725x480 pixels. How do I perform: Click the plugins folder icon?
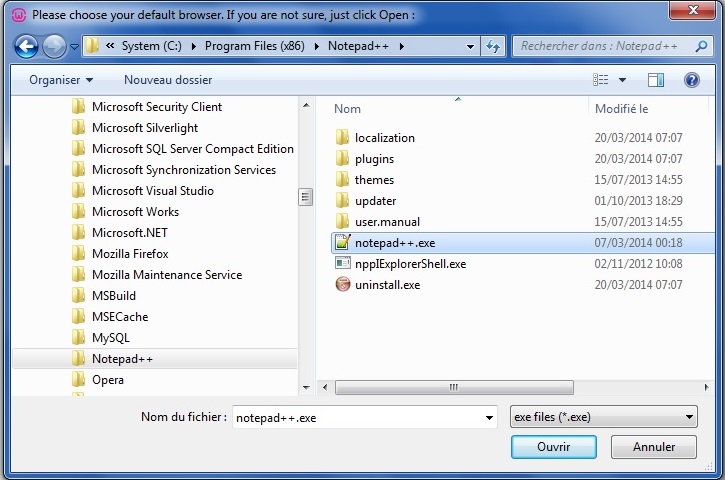(x=343, y=159)
